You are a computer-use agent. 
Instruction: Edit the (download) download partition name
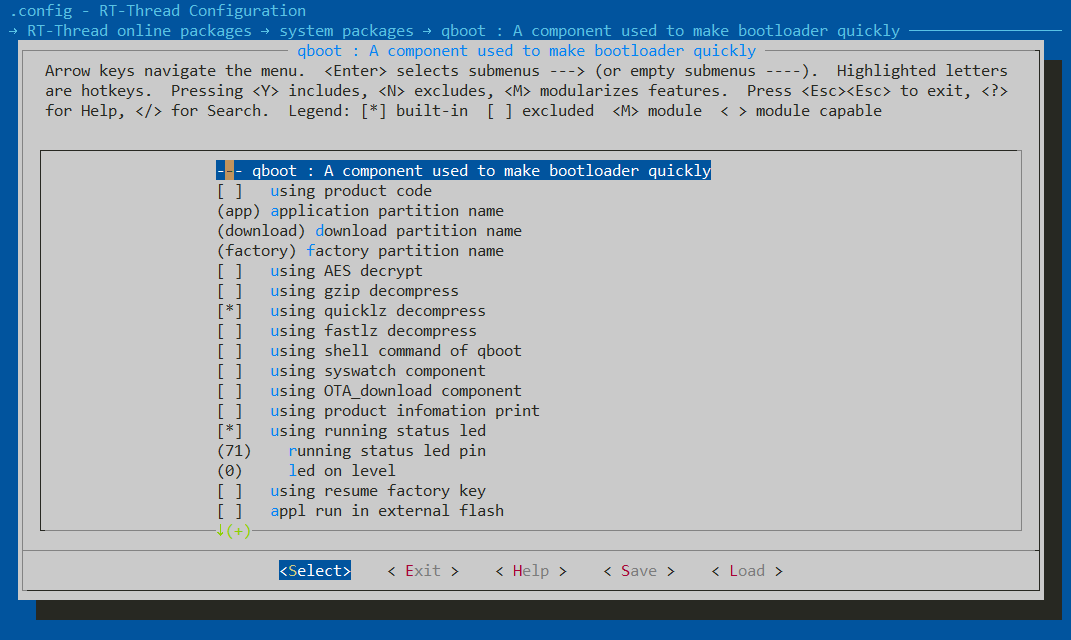[369, 231]
